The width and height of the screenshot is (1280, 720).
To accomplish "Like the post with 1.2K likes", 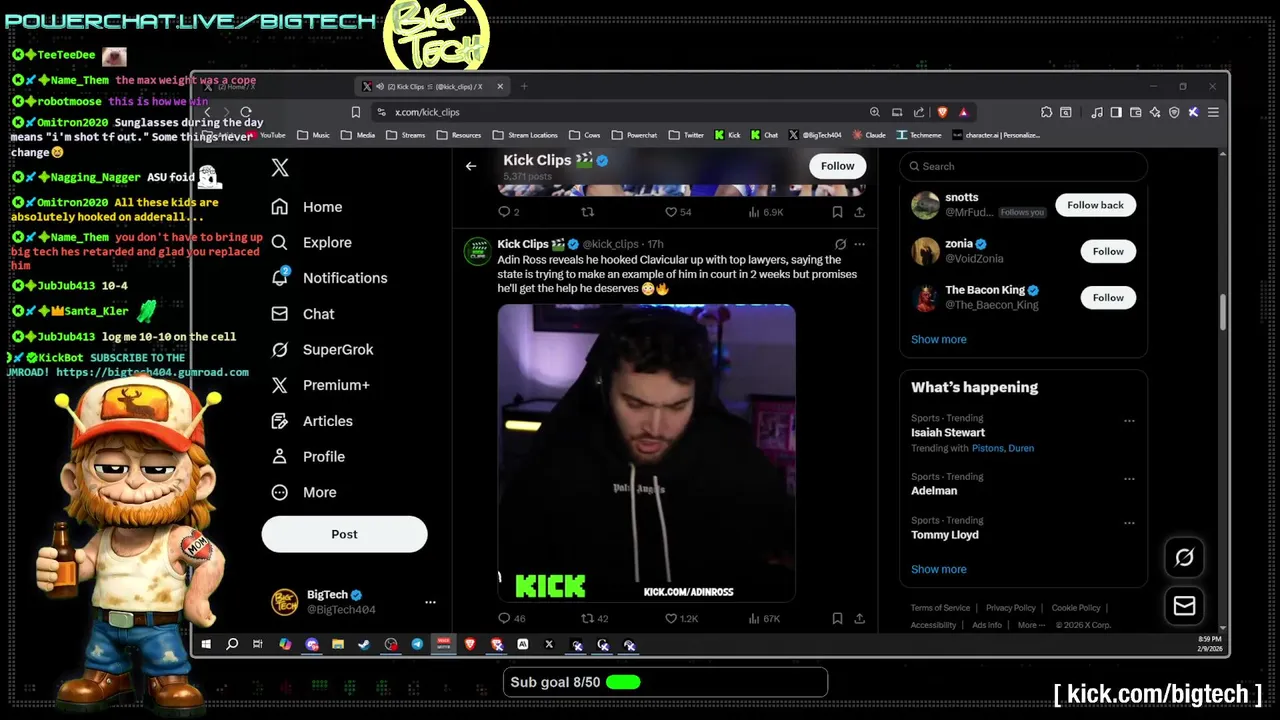I will pyautogui.click(x=681, y=619).
